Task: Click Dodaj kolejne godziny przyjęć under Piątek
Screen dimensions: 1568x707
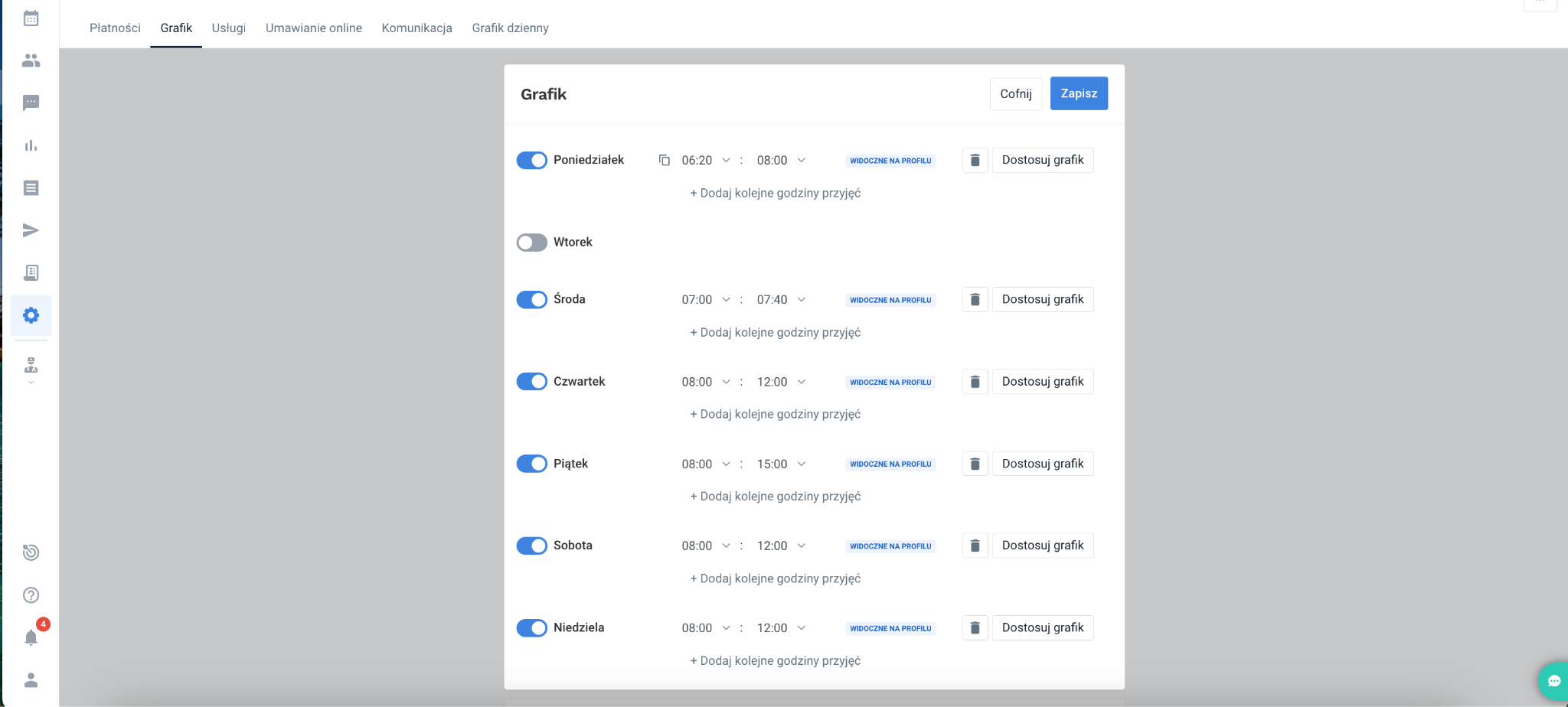Action: point(775,496)
